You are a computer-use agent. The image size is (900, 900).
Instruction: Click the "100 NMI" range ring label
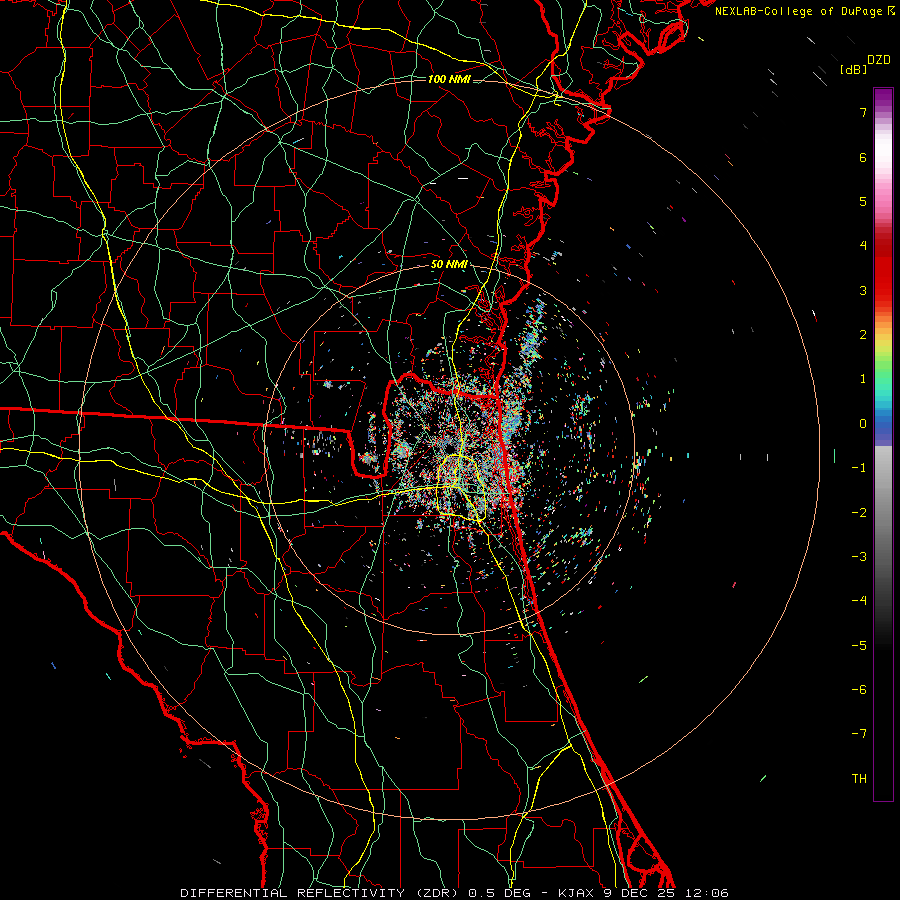tap(449, 79)
